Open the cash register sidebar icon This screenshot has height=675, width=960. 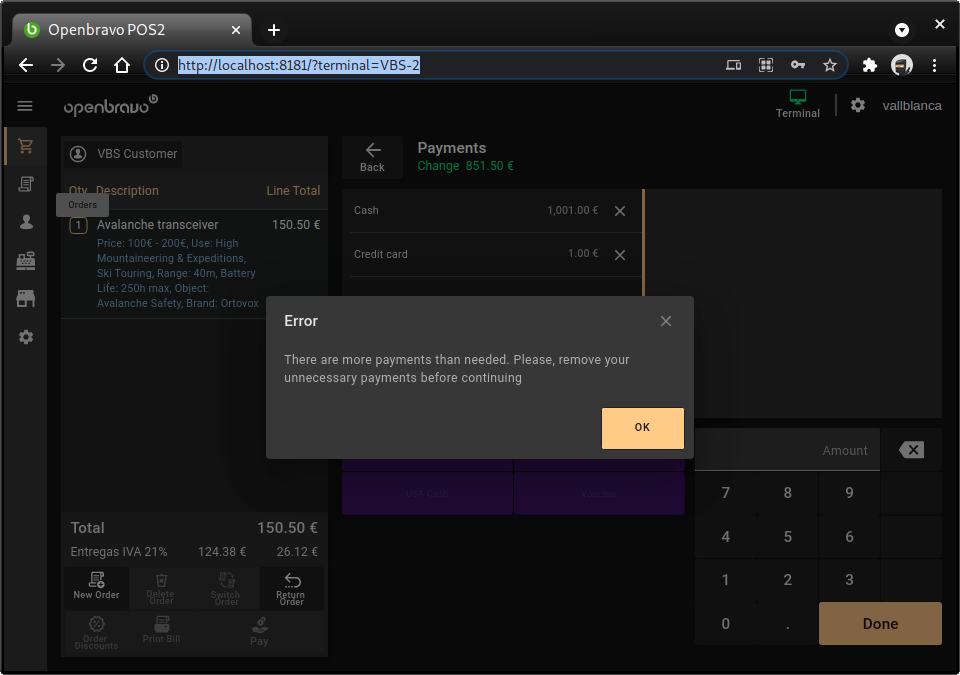tap(26, 261)
